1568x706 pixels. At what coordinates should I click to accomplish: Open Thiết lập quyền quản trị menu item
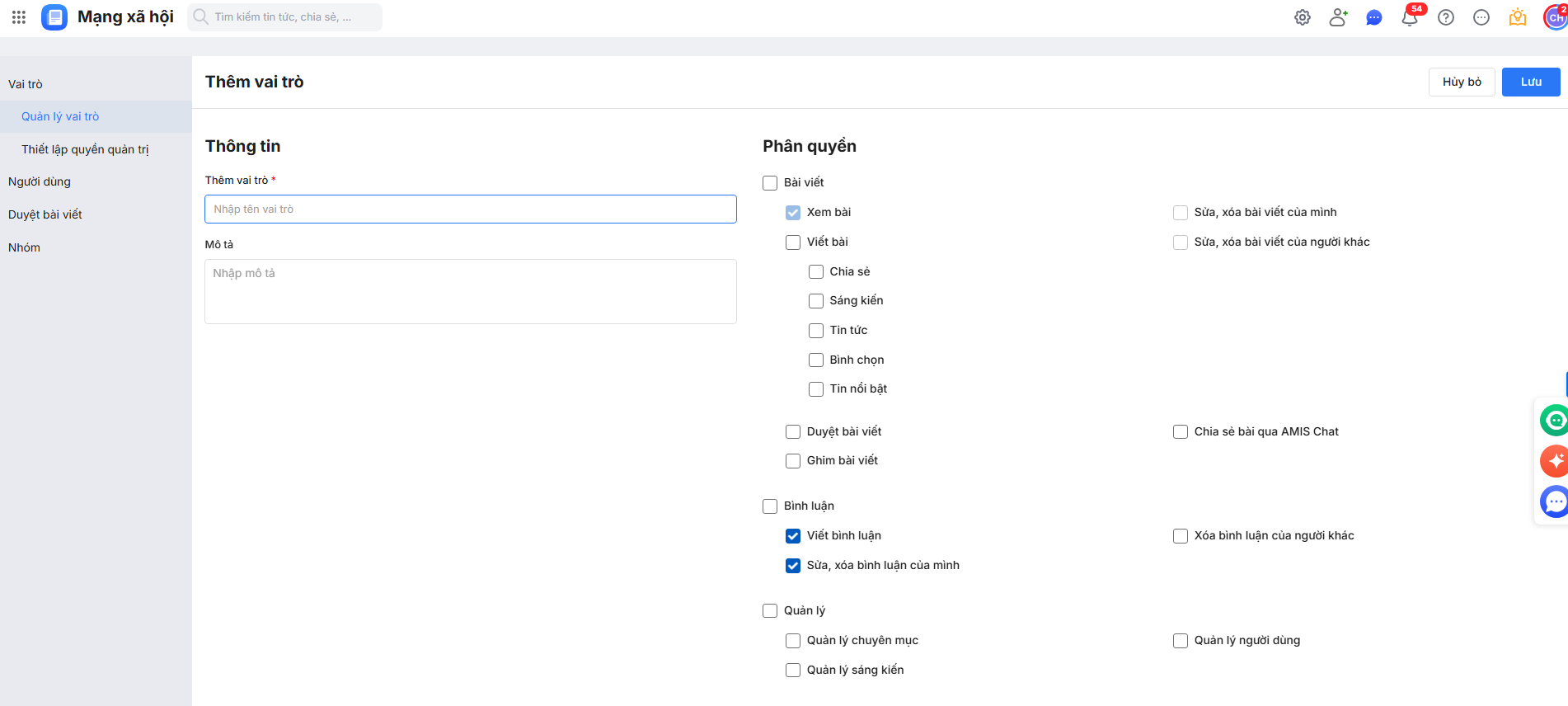pyautogui.click(x=85, y=149)
